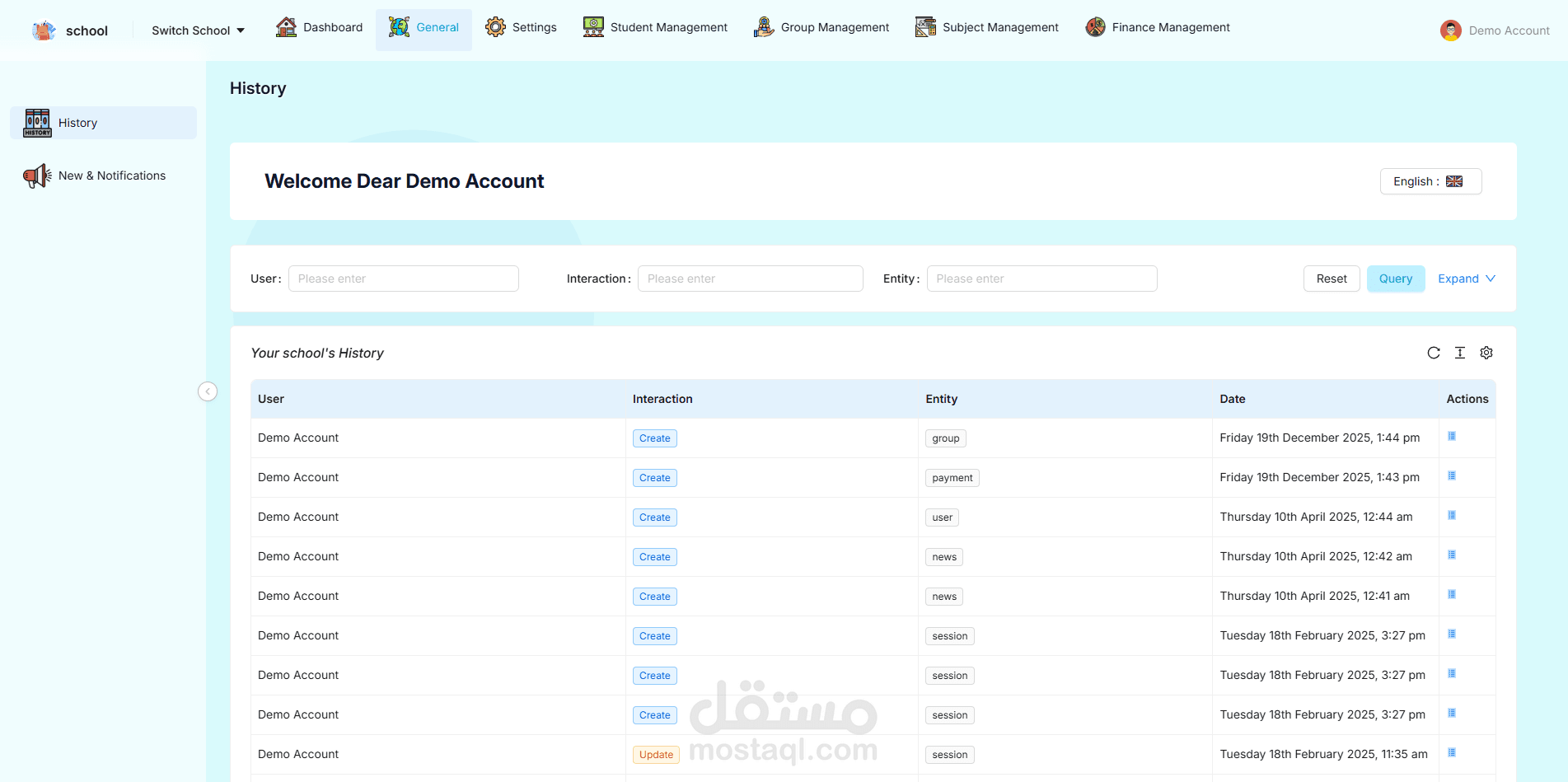Focus the User filter input
Viewport: 1568px width, 782px height.
pyautogui.click(x=404, y=279)
